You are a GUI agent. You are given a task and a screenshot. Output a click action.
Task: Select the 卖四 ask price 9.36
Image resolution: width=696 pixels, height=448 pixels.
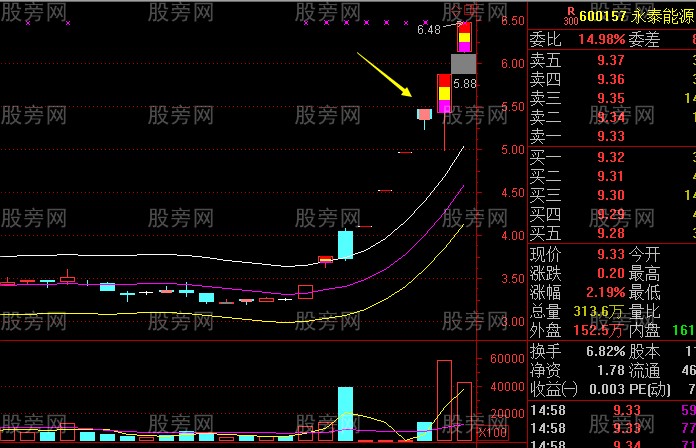(x=611, y=79)
